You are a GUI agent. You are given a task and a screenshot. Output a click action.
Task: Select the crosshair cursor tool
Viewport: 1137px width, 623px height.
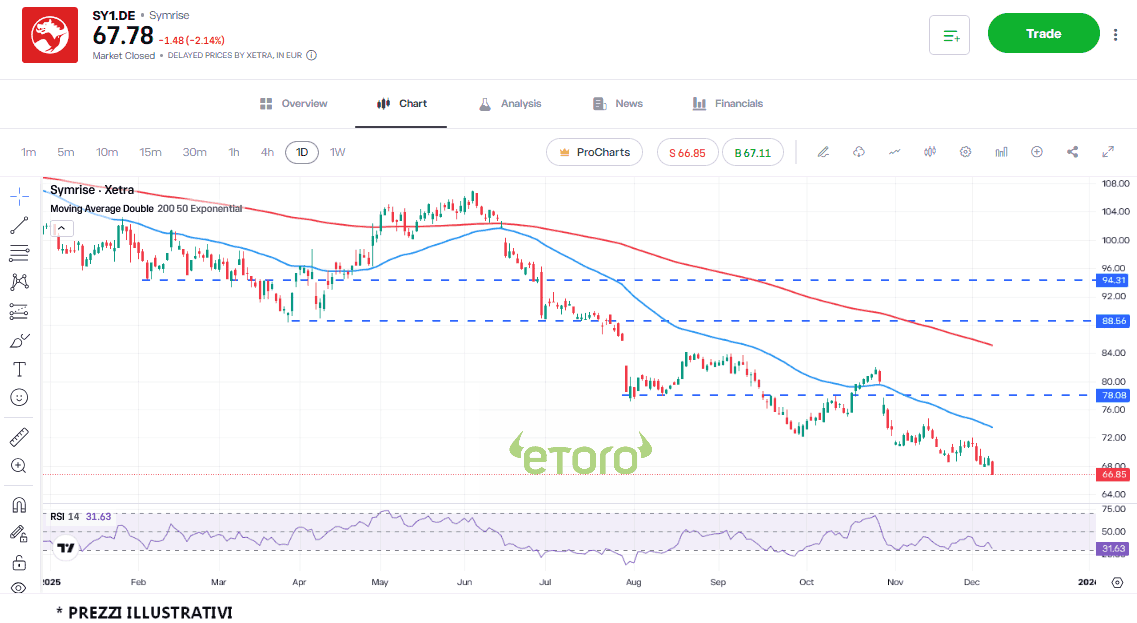click(19, 194)
